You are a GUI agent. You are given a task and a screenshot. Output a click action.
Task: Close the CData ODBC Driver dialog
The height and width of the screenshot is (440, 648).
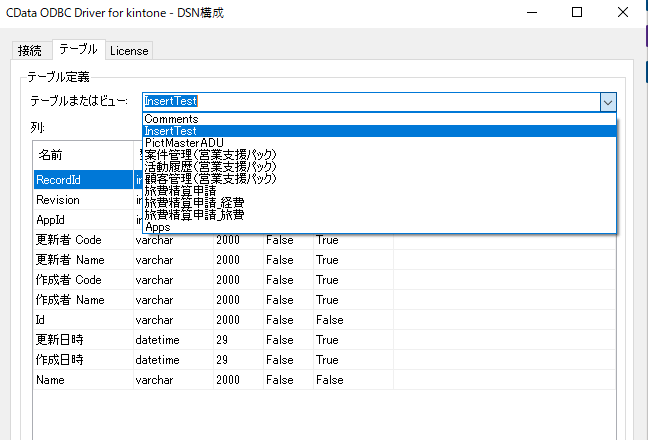pyautogui.click(x=623, y=14)
